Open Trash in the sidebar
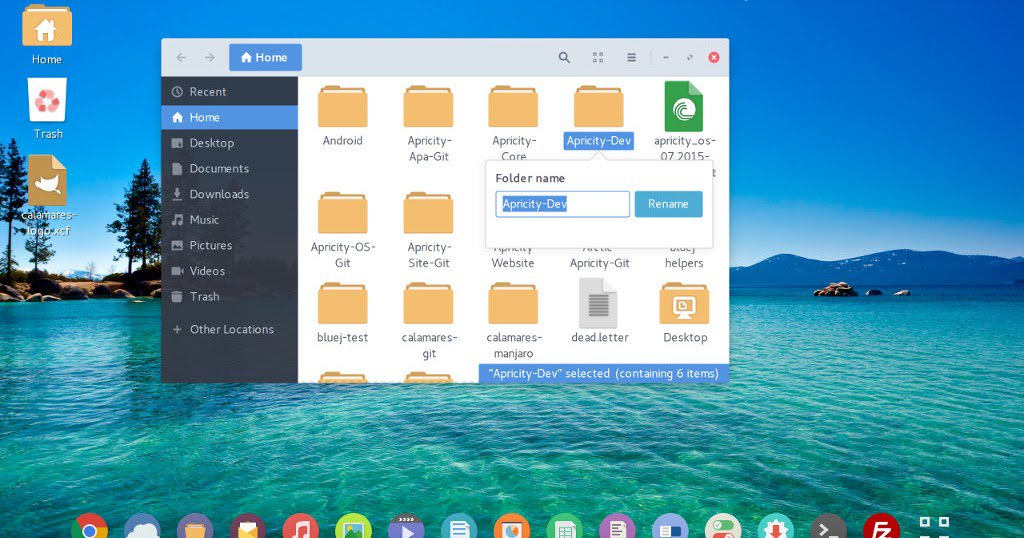1024x538 pixels. tap(229, 296)
